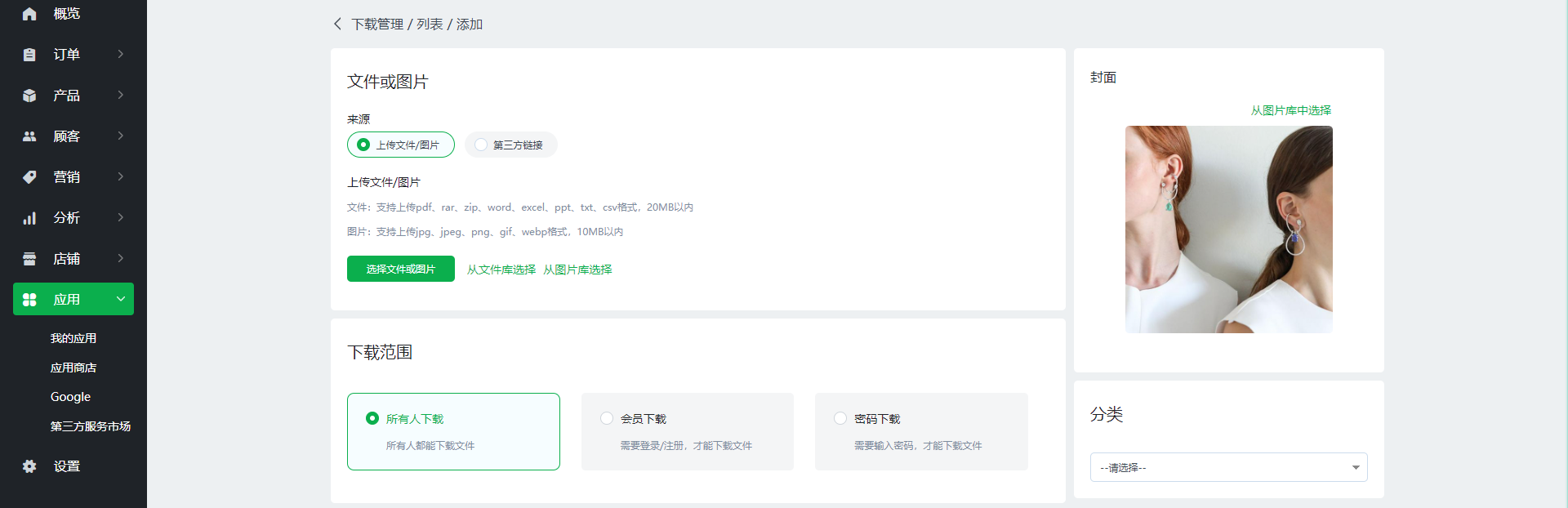
Task: Click the 从文件库选择 link
Action: (x=501, y=270)
